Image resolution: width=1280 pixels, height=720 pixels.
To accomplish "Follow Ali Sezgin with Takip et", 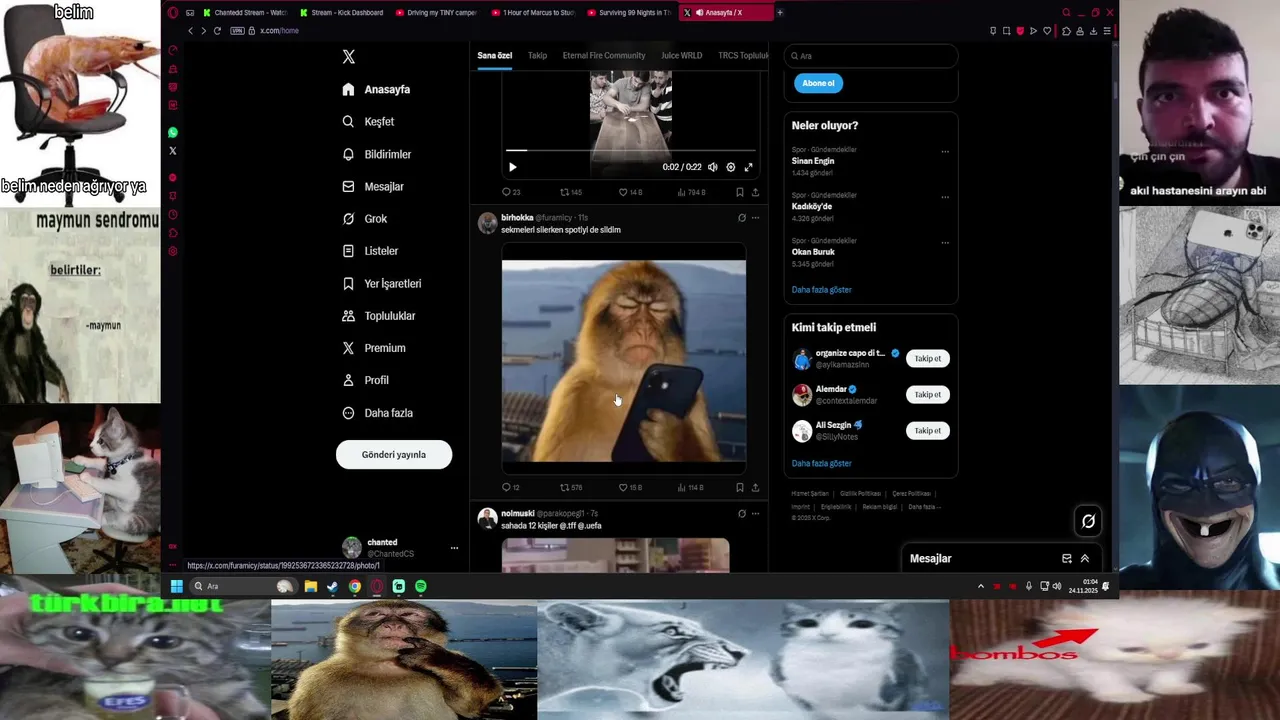I will click(x=928, y=431).
